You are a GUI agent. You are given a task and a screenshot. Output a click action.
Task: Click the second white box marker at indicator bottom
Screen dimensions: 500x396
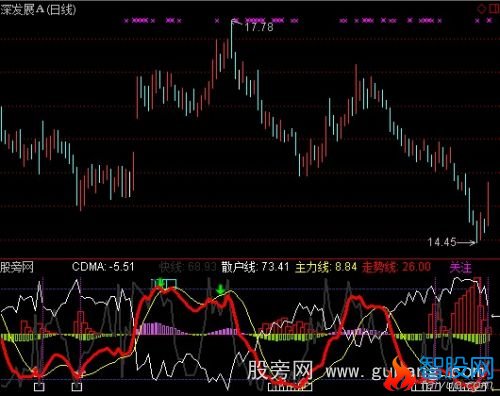pyautogui.click(x=77, y=387)
